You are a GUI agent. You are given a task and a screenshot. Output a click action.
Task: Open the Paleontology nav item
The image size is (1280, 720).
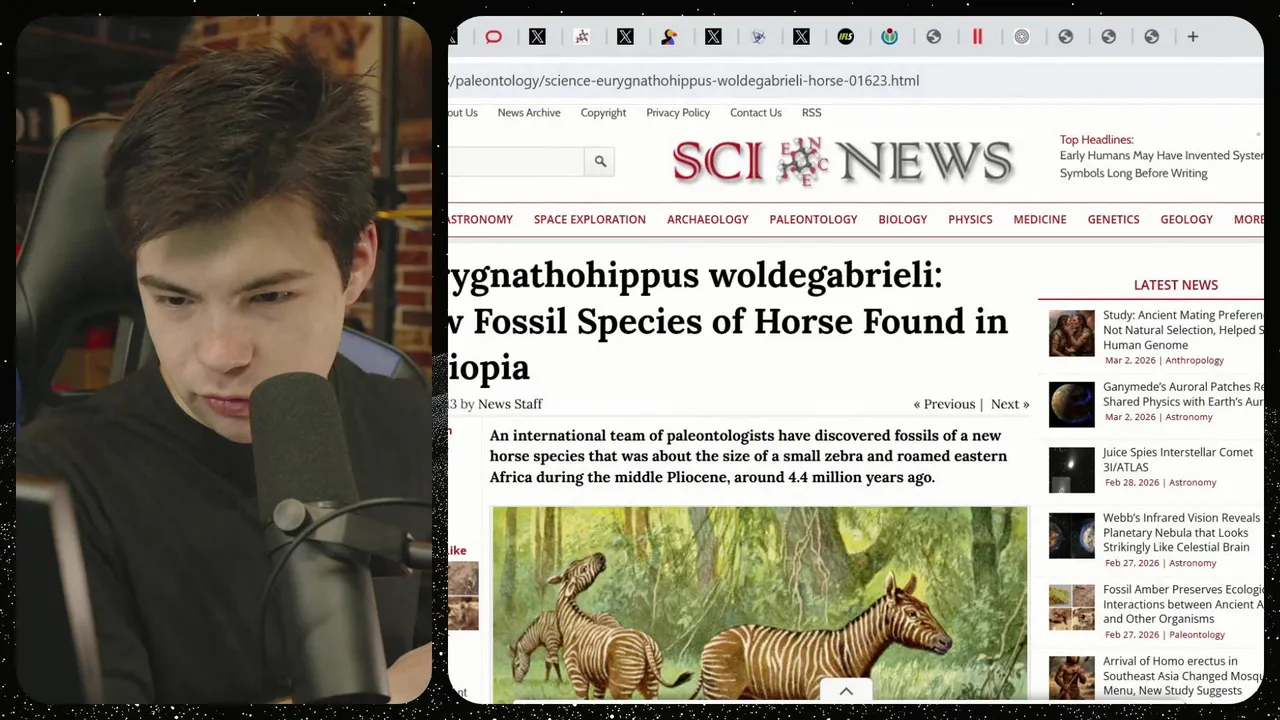[813, 219]
